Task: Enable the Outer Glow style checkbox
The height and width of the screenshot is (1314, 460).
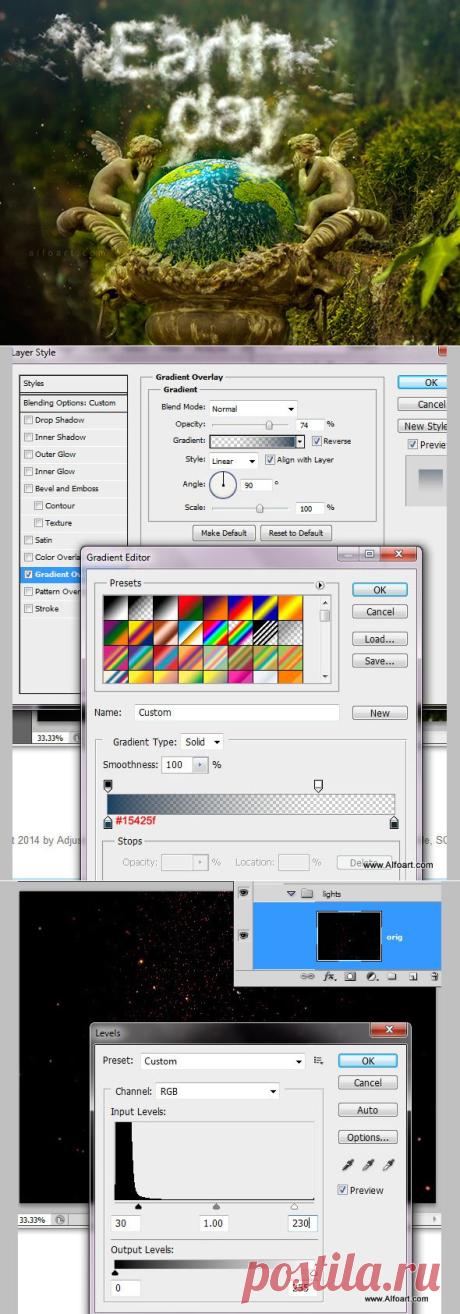Action: click(x=27, y=454)
